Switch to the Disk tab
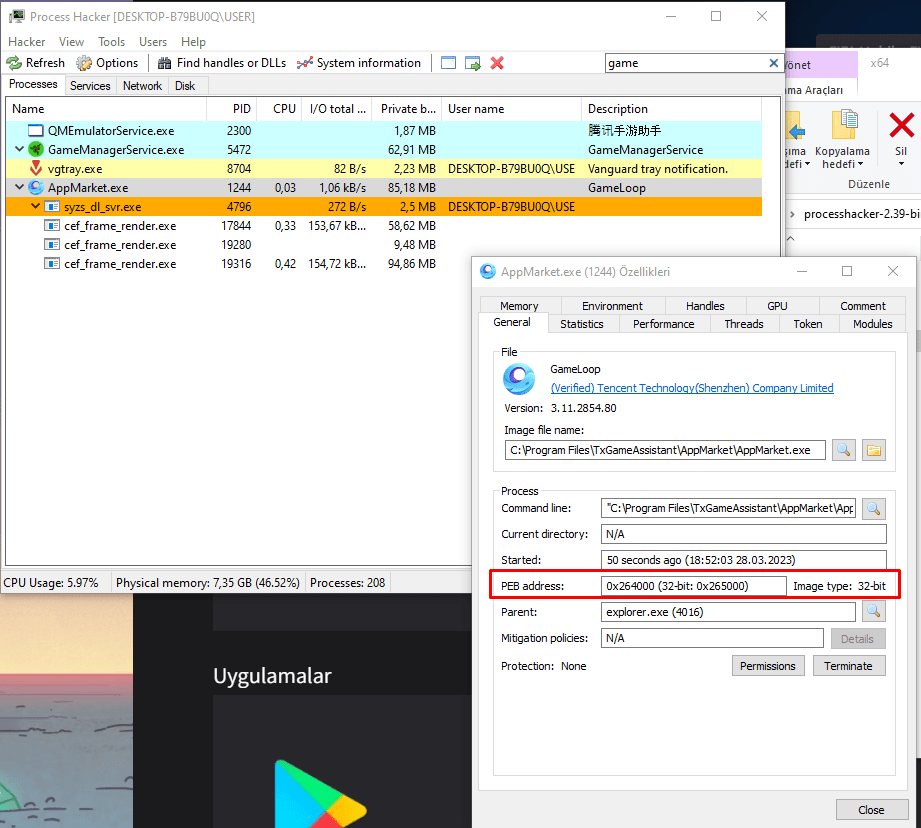Image resolution: width=921 pixels, height=828 pixels. [185, 86]
